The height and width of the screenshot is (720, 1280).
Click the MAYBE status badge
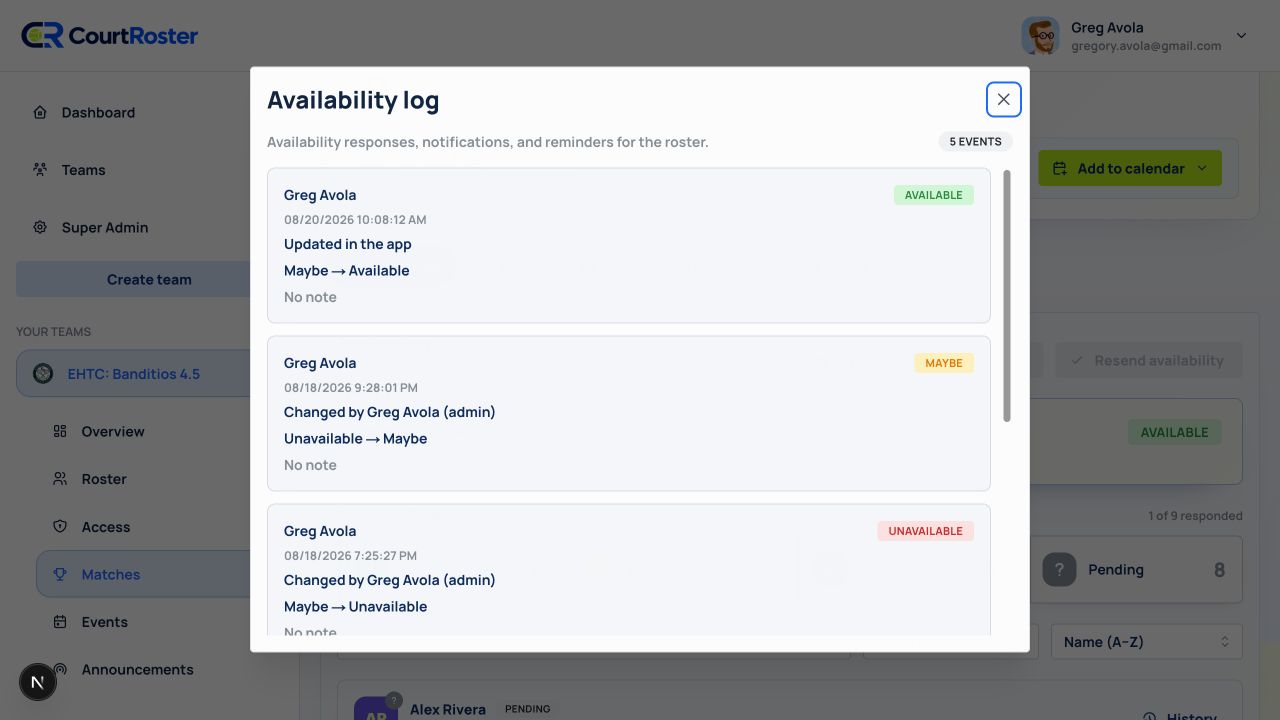pyautogui.click(x=944, y=363)
